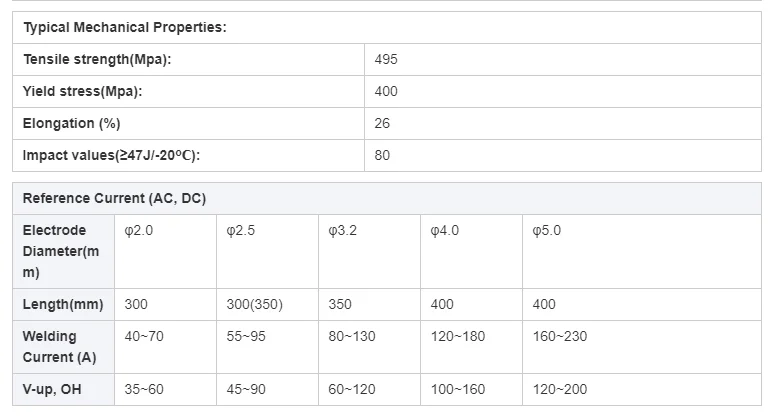Click the elongation value 26
777x419 pixels.
click(x=382, y=123)
